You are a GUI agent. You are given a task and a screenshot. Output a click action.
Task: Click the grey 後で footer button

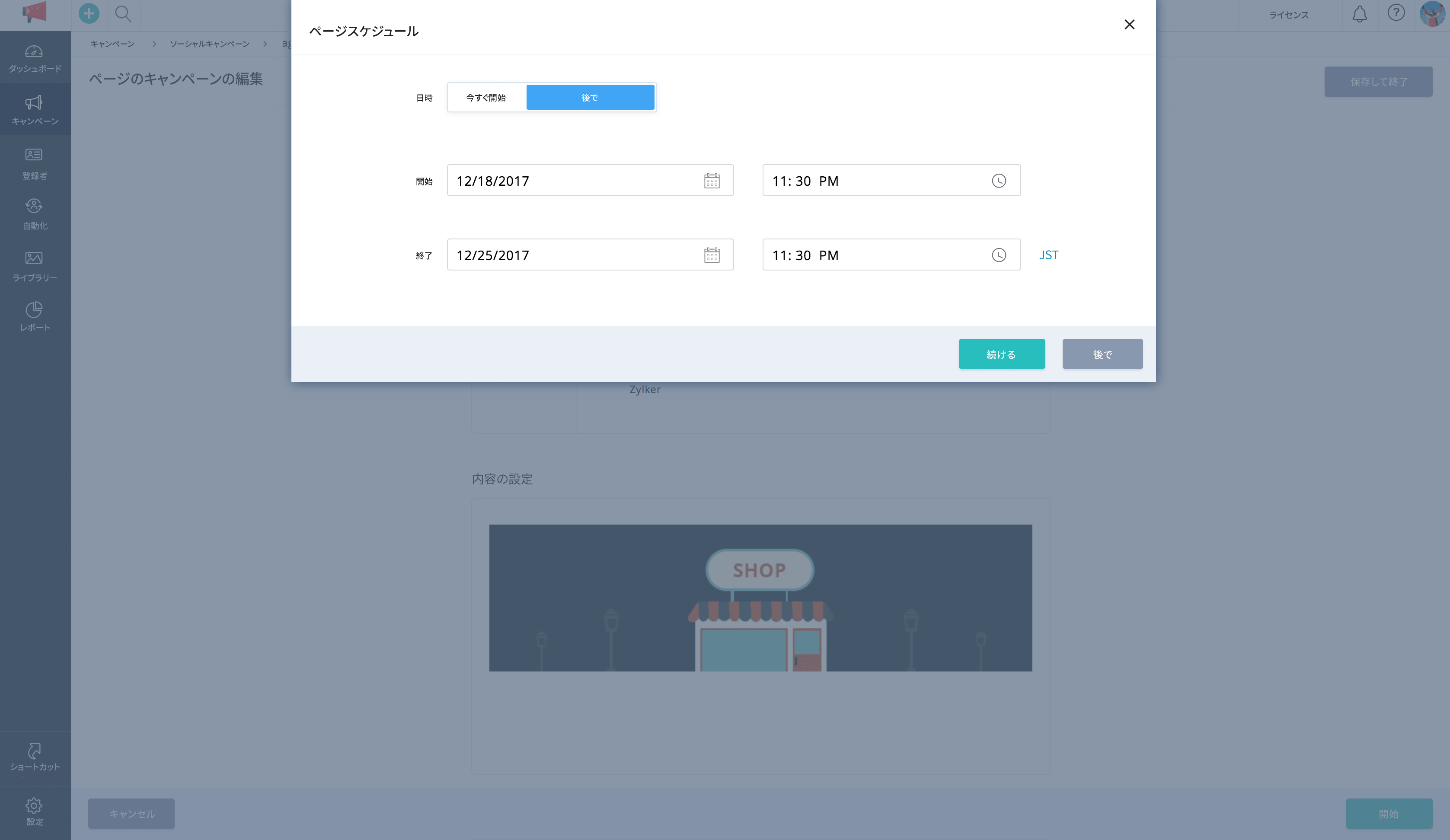[x=1102, y=354]
